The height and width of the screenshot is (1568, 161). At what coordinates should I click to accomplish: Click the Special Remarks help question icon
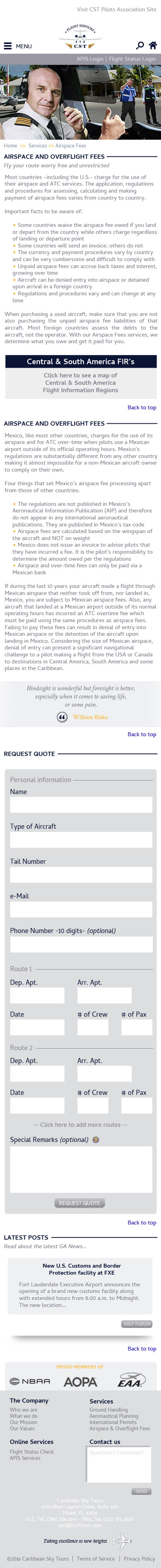coord(95,1140)
